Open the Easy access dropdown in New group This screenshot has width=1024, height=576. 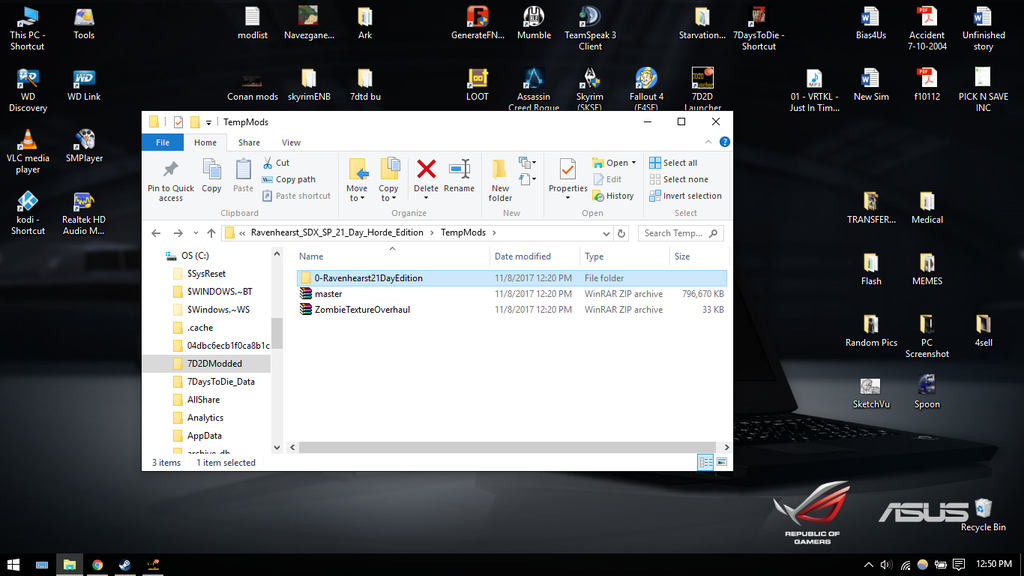click(x=528, y=178)
